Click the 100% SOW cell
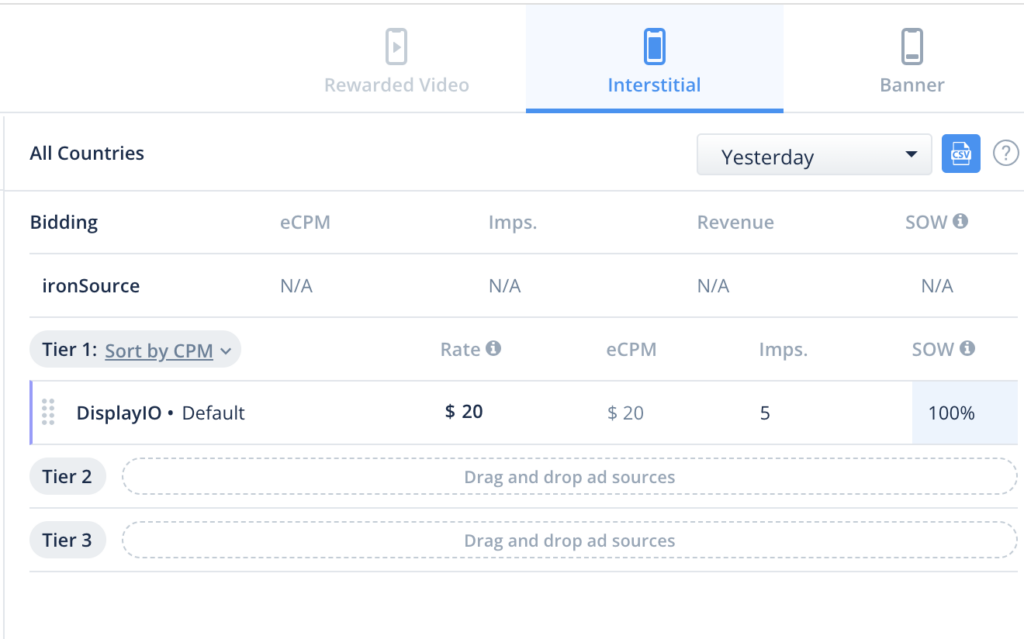 (965, 413)
